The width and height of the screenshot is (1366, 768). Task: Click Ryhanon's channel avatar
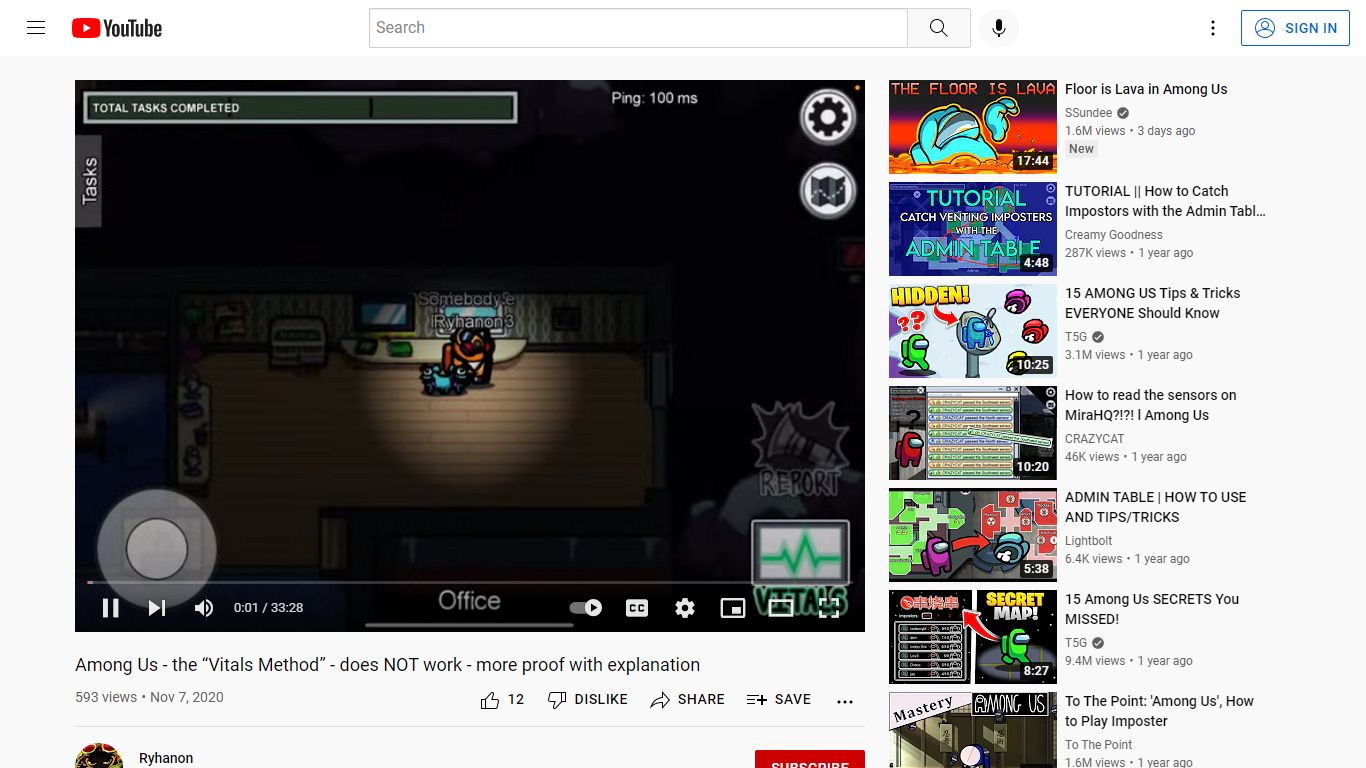click(x=99, y=756)
